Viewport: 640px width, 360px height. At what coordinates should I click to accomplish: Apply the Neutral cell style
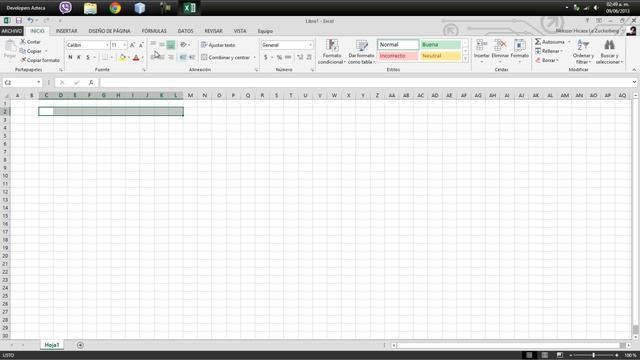tap(440, 56)
